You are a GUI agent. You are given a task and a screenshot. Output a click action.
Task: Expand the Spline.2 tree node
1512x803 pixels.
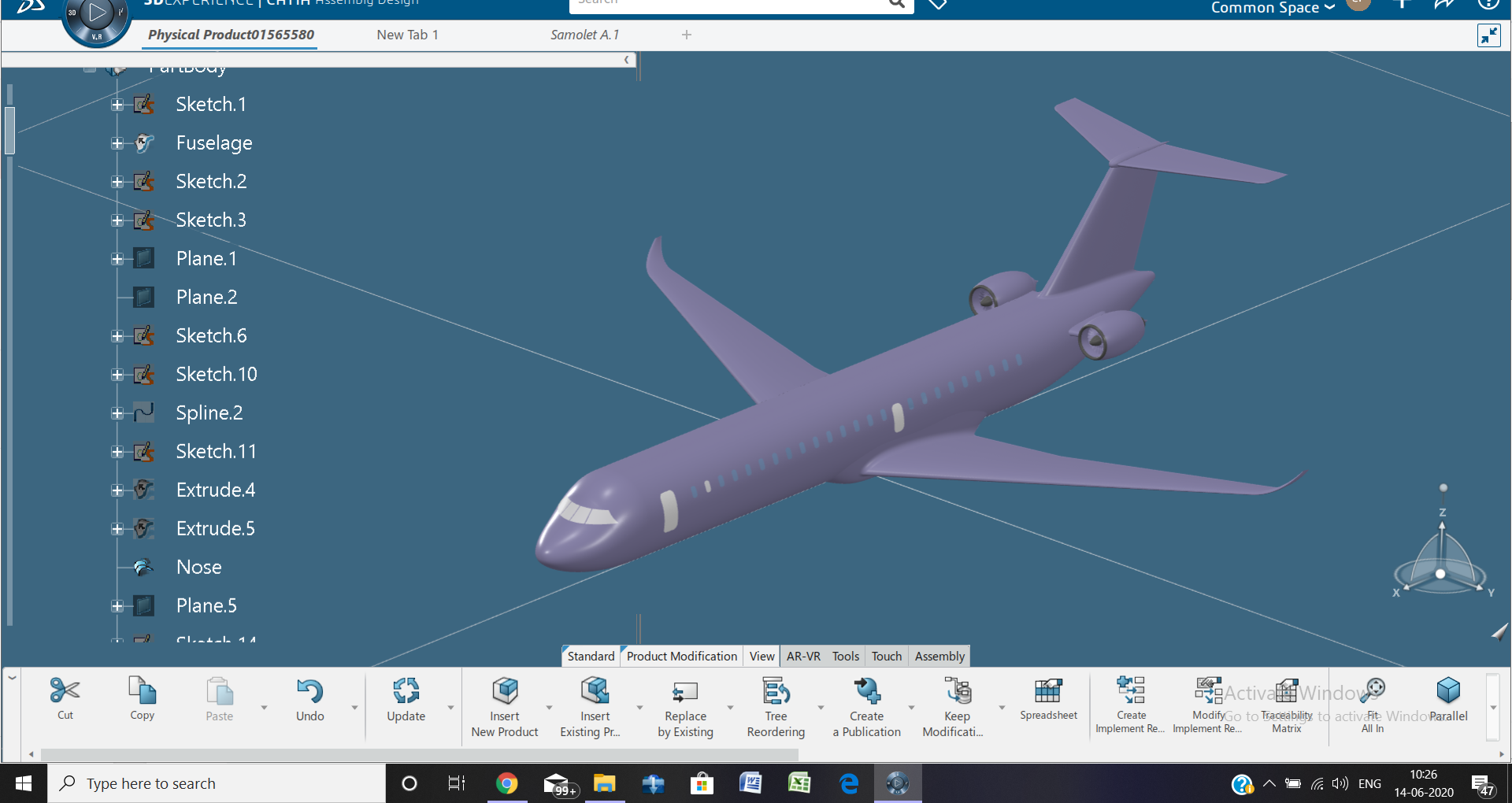(x=117, y=413)
